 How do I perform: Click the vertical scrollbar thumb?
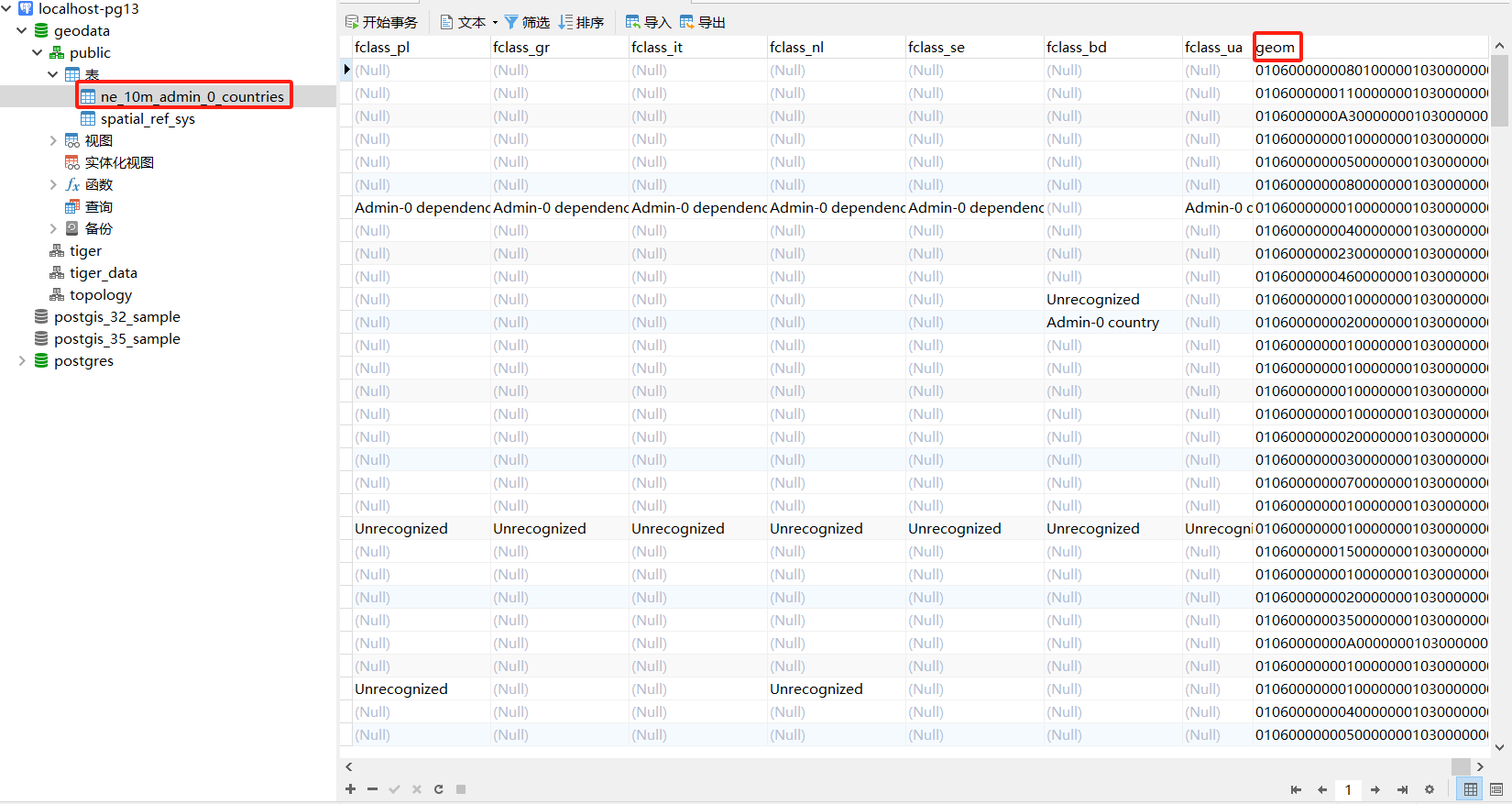pos(1499,90)
